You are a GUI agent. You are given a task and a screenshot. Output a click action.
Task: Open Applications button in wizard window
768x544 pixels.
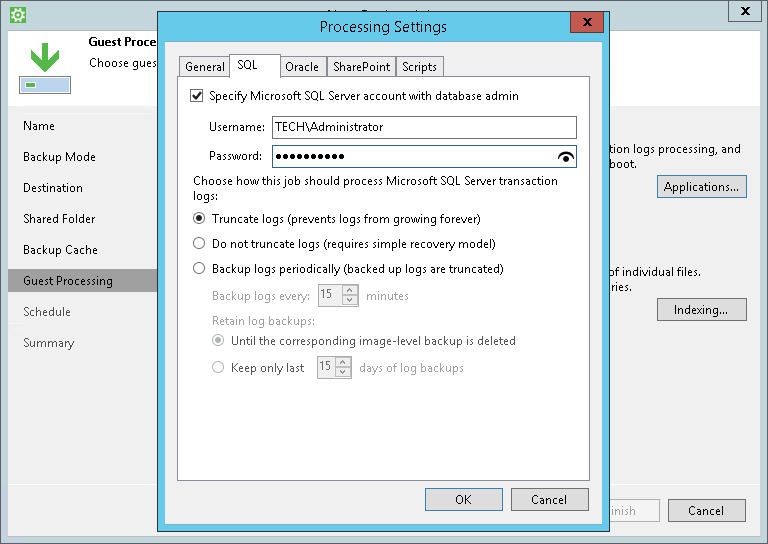tap(701, 187)
